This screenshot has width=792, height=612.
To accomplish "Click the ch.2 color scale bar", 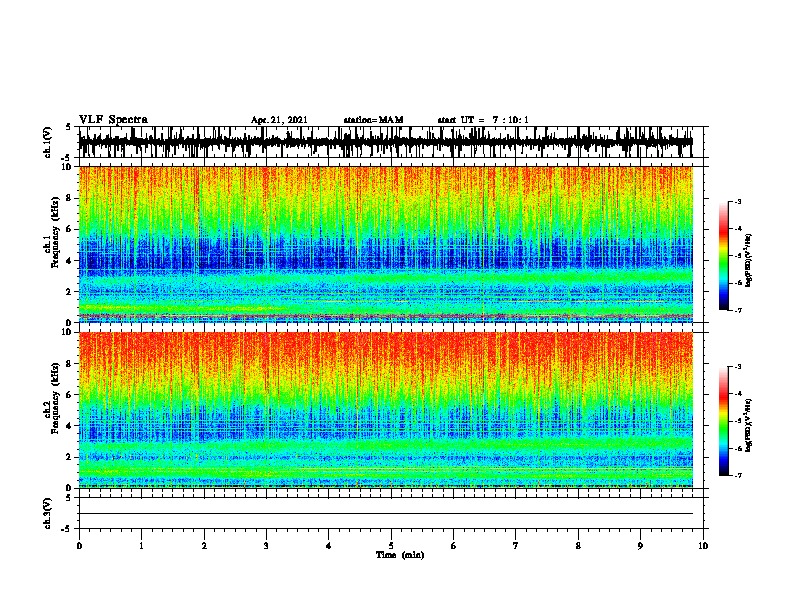I will (724, 421).
